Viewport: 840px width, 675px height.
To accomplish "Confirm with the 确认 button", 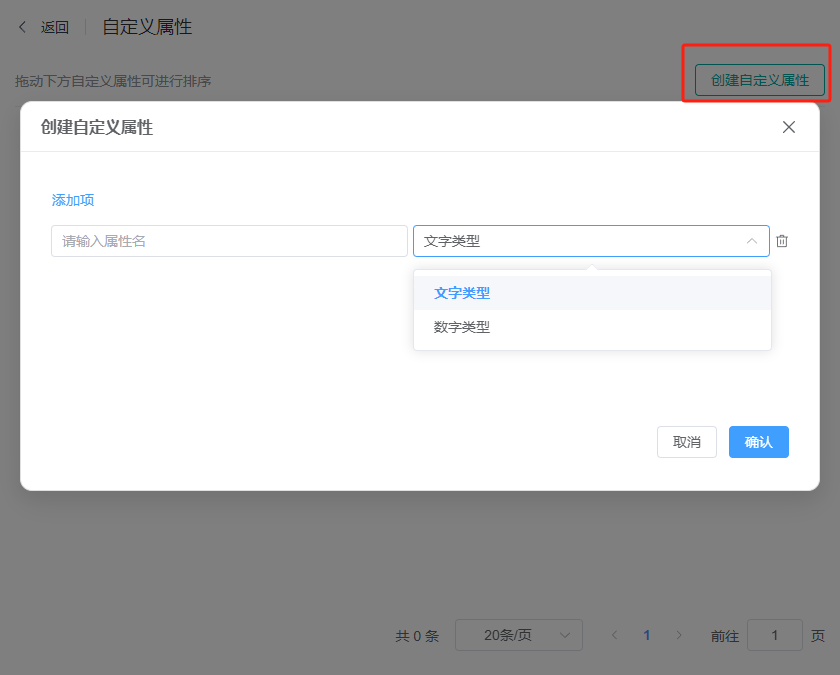I will tap(758, 442).
